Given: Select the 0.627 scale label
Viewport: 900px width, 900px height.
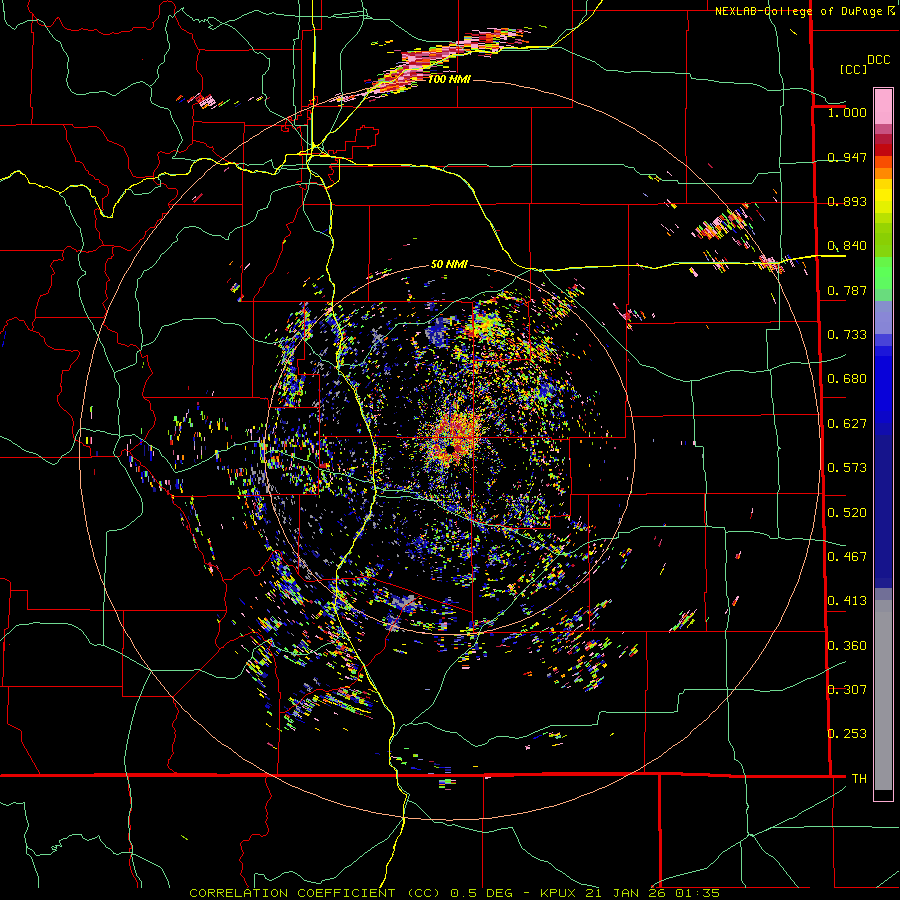Looking at the screenshot, I should coord(847,424).
